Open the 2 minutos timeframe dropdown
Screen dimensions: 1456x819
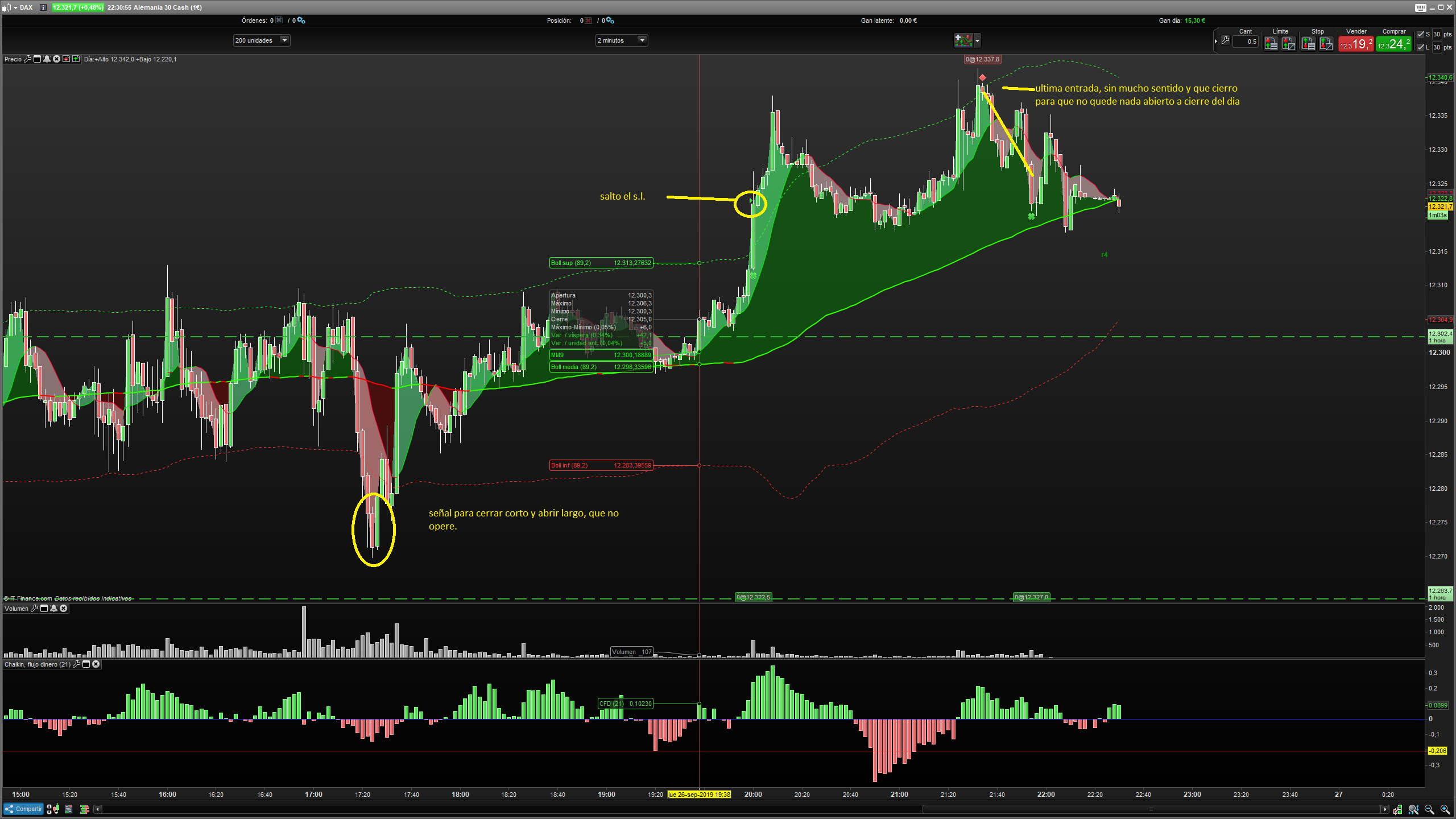tap(642, 40)
